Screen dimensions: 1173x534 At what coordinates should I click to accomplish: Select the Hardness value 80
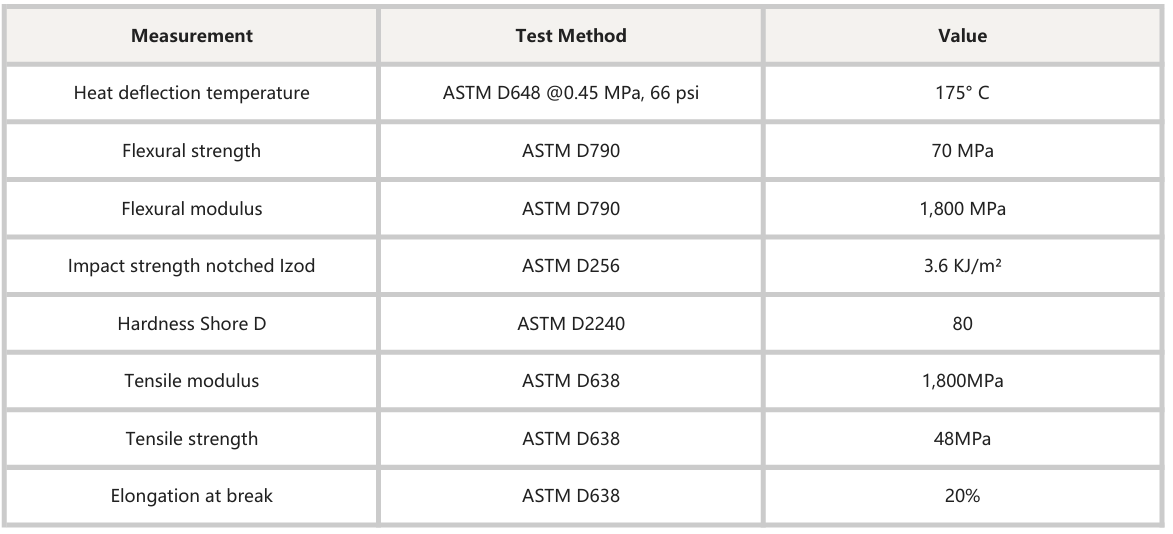[x=962, y=323]
